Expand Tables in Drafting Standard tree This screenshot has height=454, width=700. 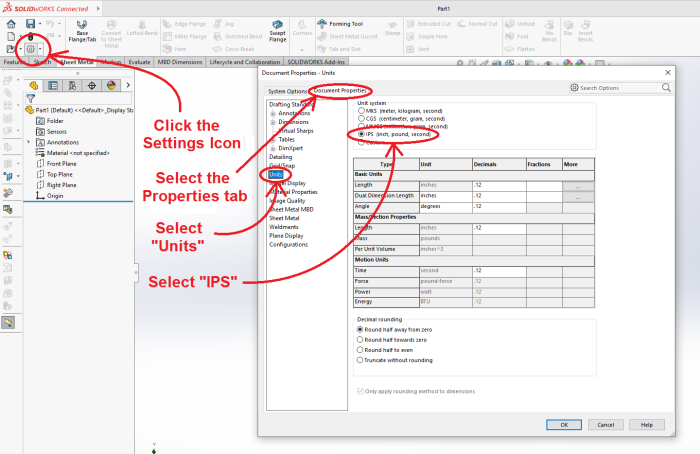(x=271, y=139)
